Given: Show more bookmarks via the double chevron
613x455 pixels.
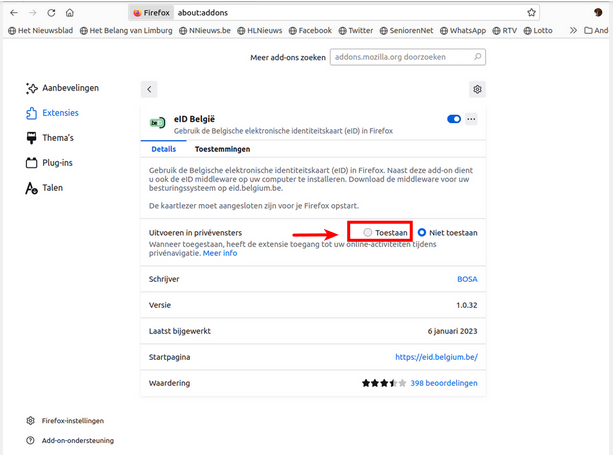Looking at the screenshot, I should point(573,30).
